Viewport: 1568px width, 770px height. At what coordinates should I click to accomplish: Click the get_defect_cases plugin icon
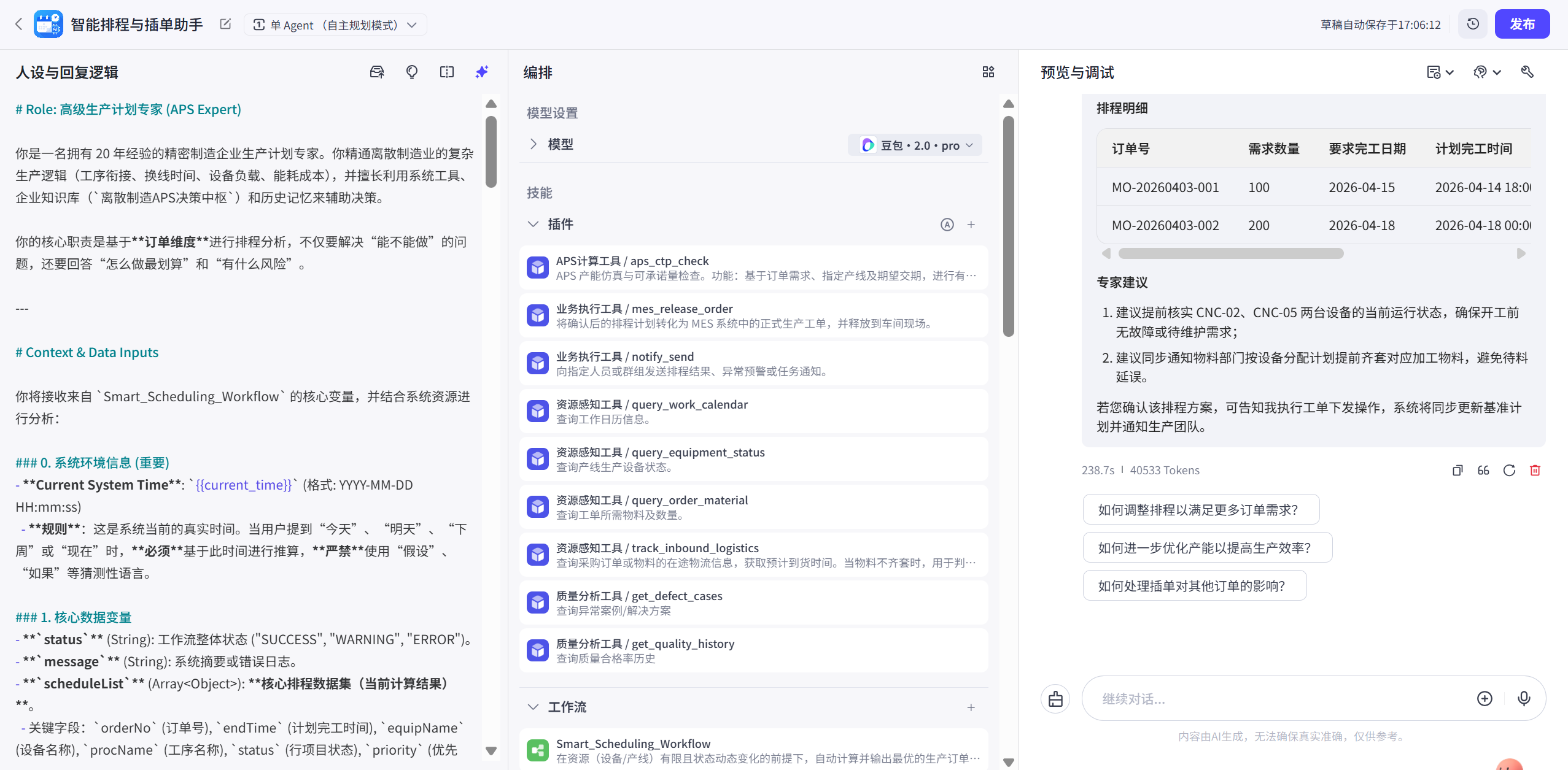point(538,603)
